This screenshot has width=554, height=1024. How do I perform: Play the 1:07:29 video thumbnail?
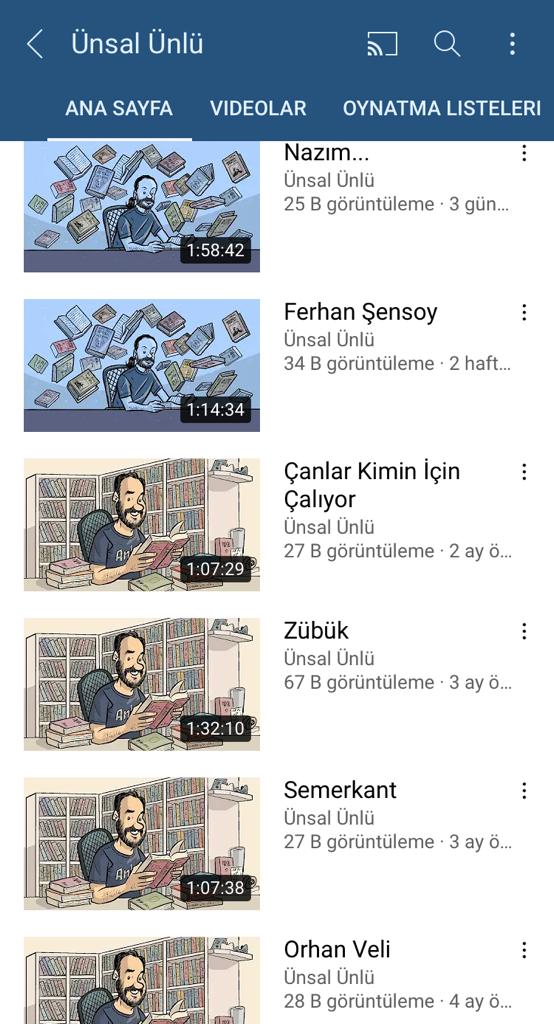click(142, 525)
